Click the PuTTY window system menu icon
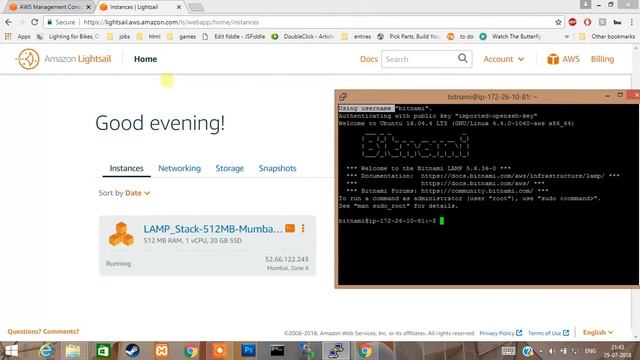Screen dimensions: 640x360 (x=342, y=97)
